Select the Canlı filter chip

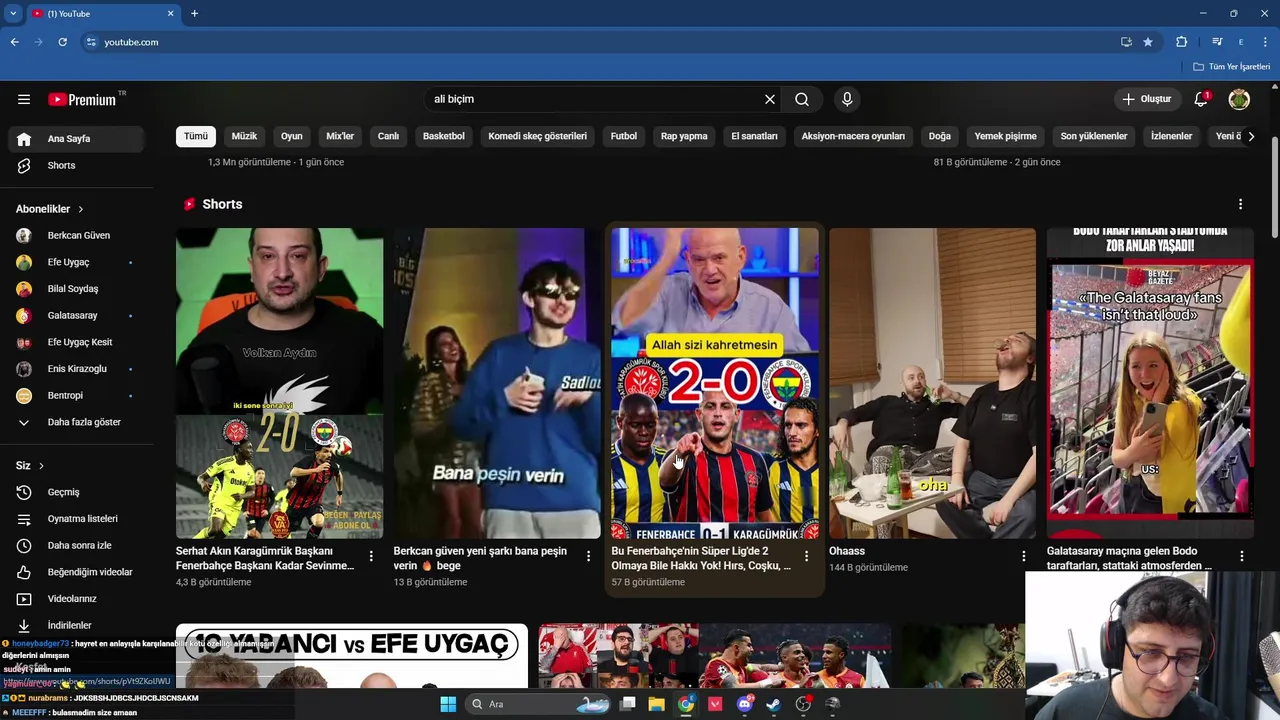[388, 136]
